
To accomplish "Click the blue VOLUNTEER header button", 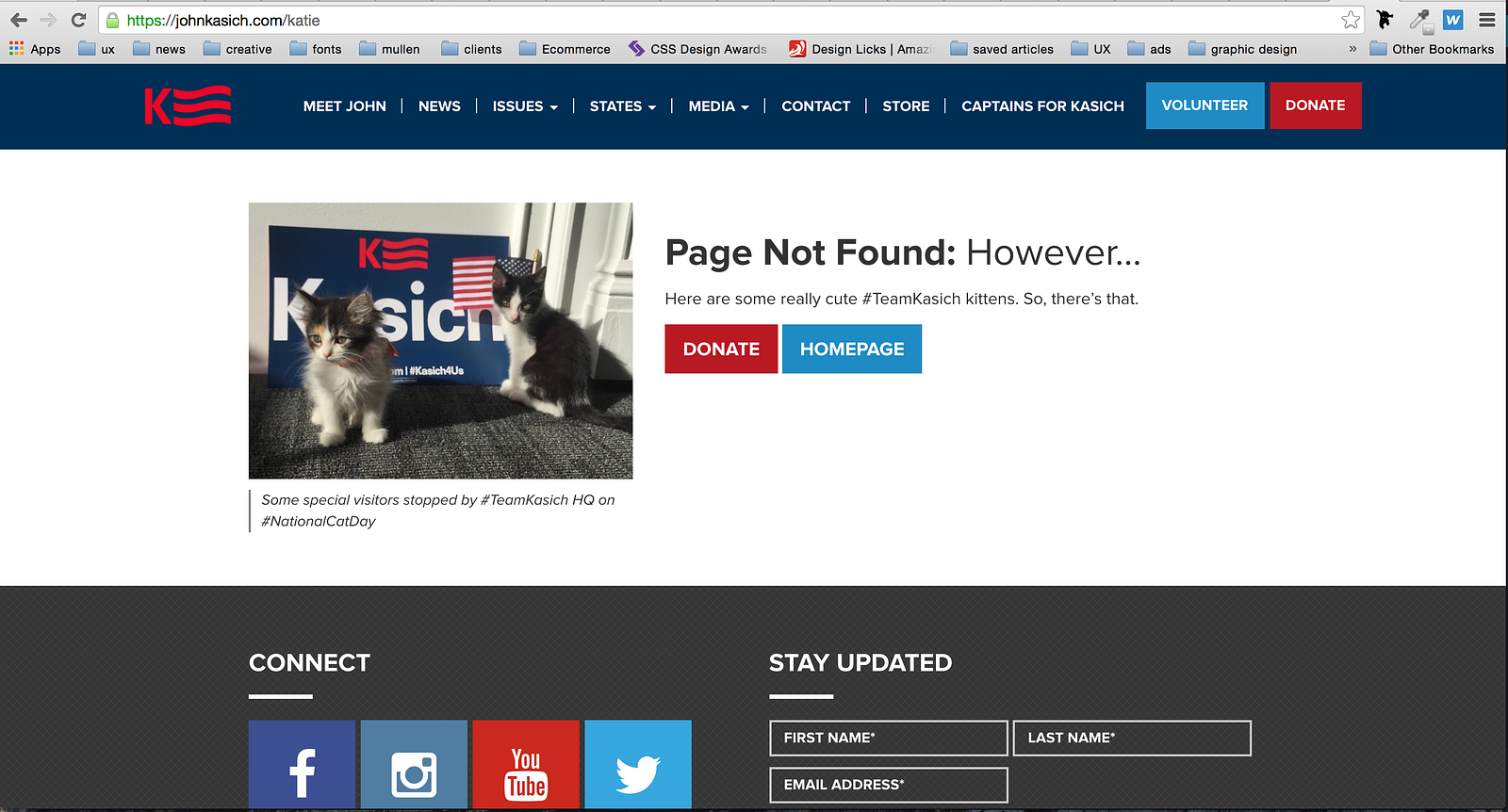I will 1205,106.
